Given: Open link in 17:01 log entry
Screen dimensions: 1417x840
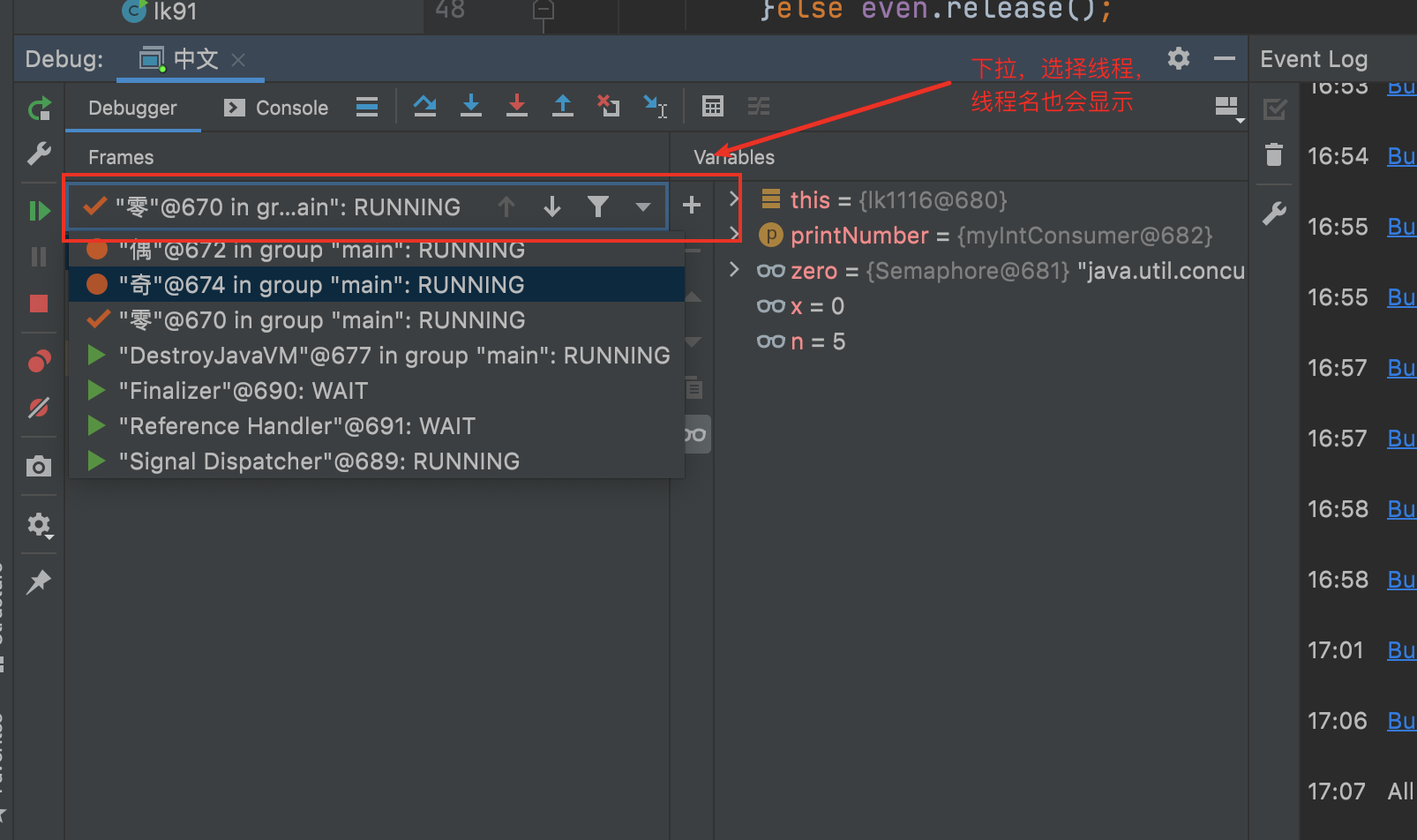Looking at the screenshot, I should (x=1401, y=650).
